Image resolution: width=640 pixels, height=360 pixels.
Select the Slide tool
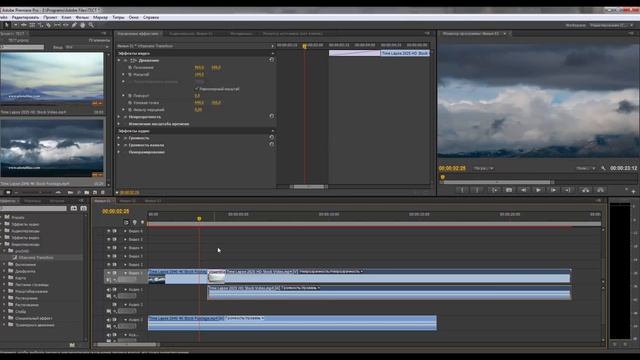pos(66,25)
